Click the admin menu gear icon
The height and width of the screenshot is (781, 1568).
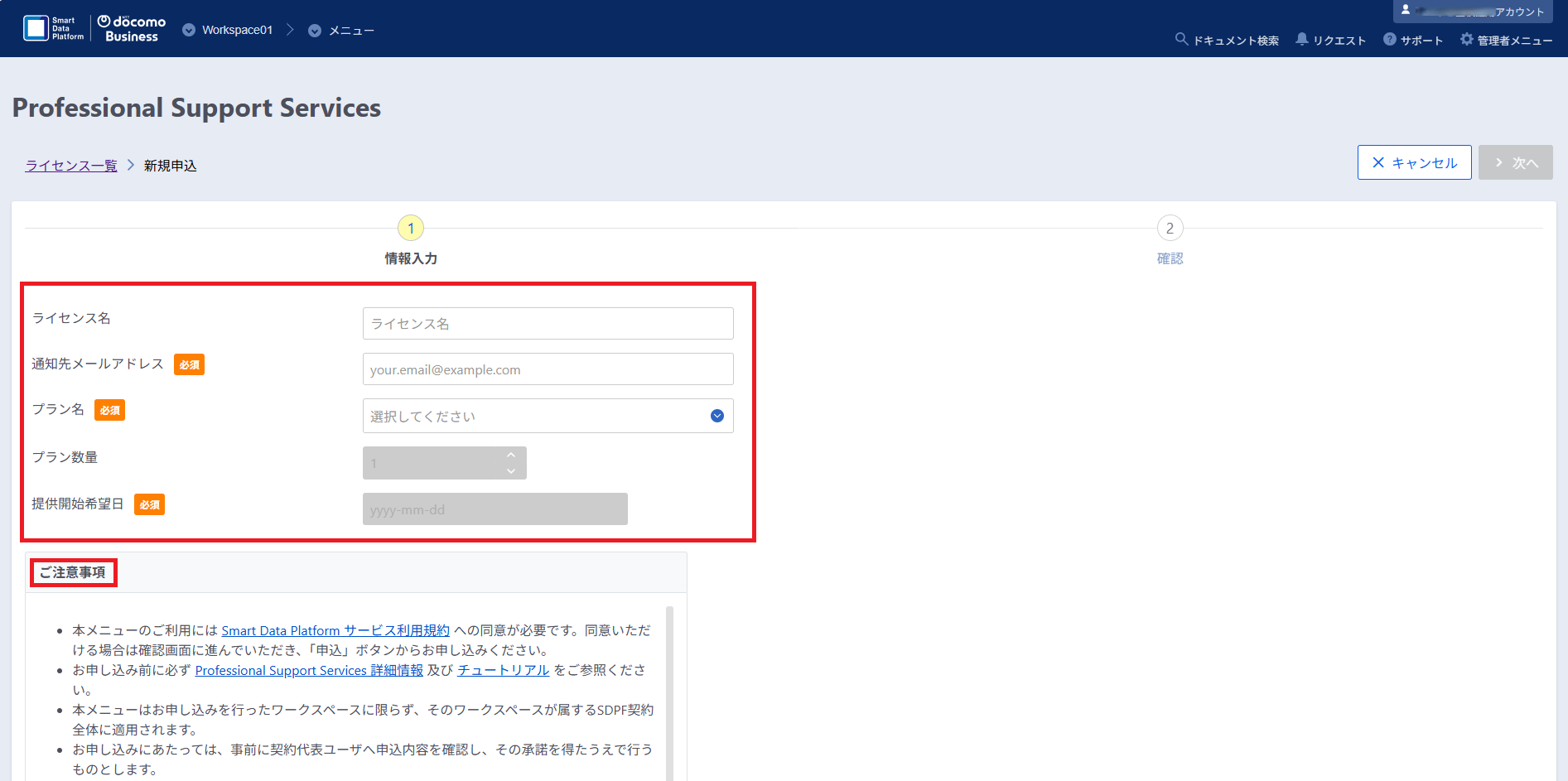[1466, 39]
